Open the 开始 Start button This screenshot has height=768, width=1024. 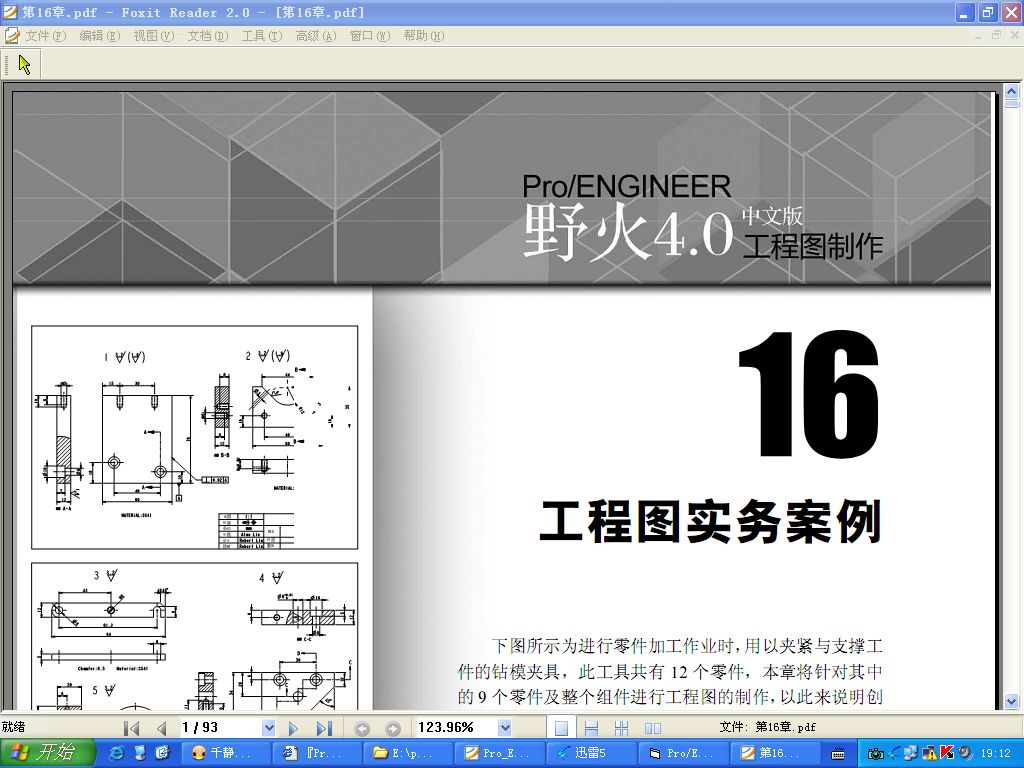pyautogui.click(x=46, y=753)
